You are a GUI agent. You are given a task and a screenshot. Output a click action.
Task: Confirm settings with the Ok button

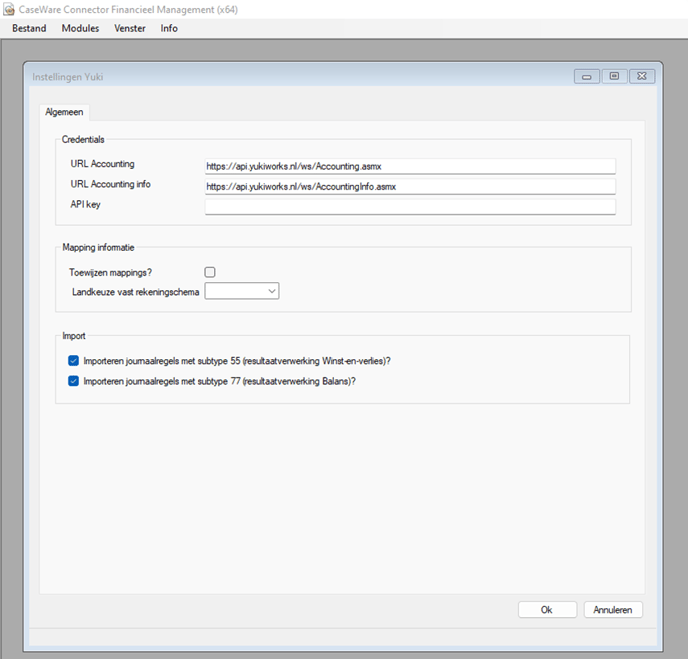[547, 610]
